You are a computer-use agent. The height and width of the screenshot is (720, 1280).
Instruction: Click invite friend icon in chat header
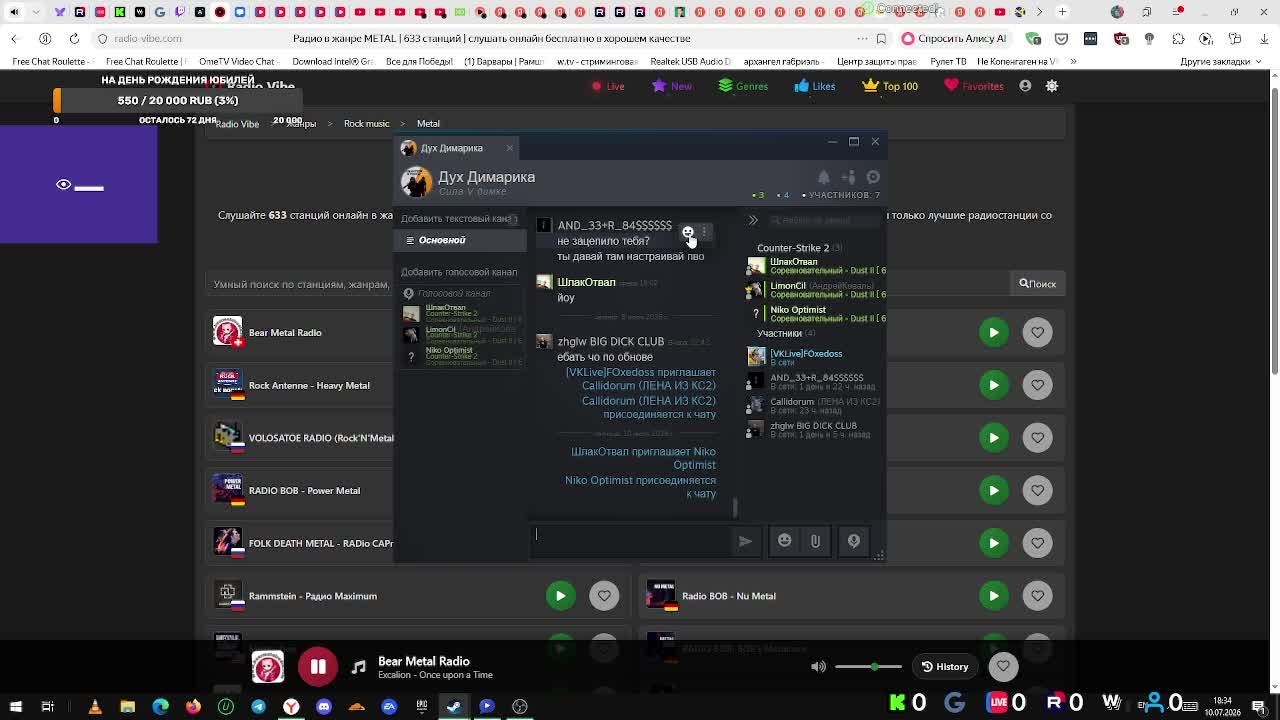point(849,177)
